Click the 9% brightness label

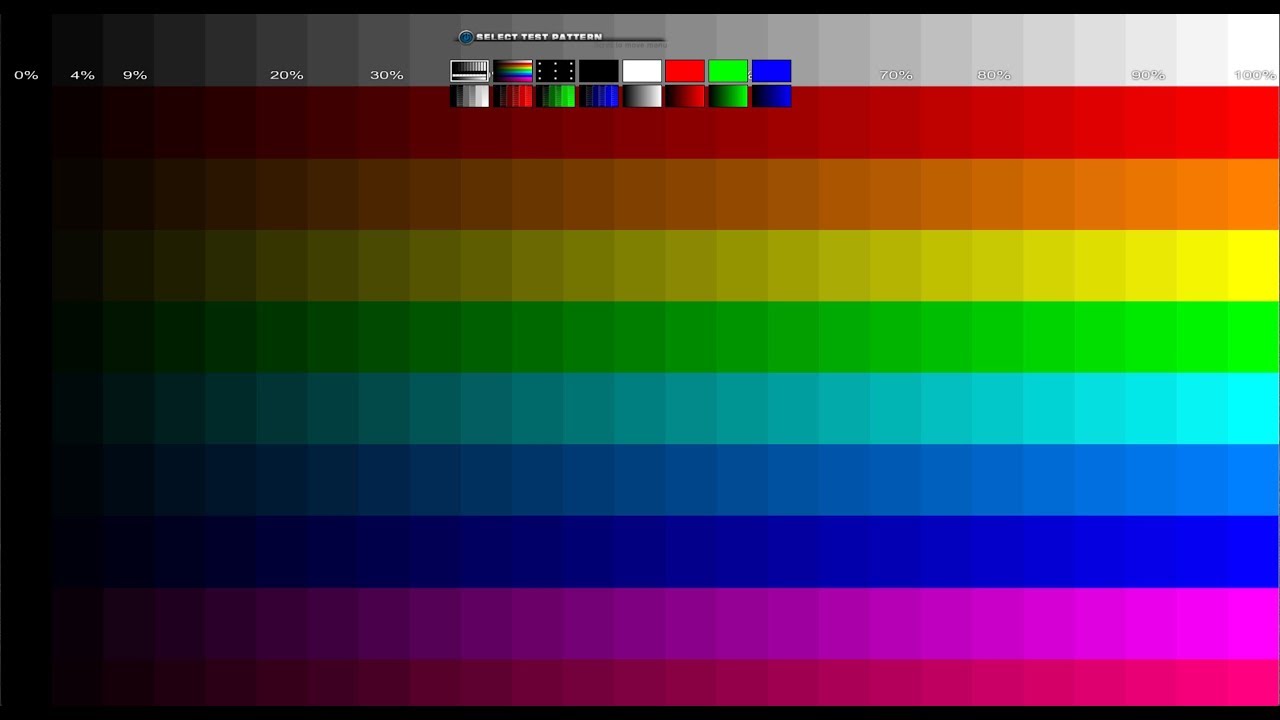[135, 75]
